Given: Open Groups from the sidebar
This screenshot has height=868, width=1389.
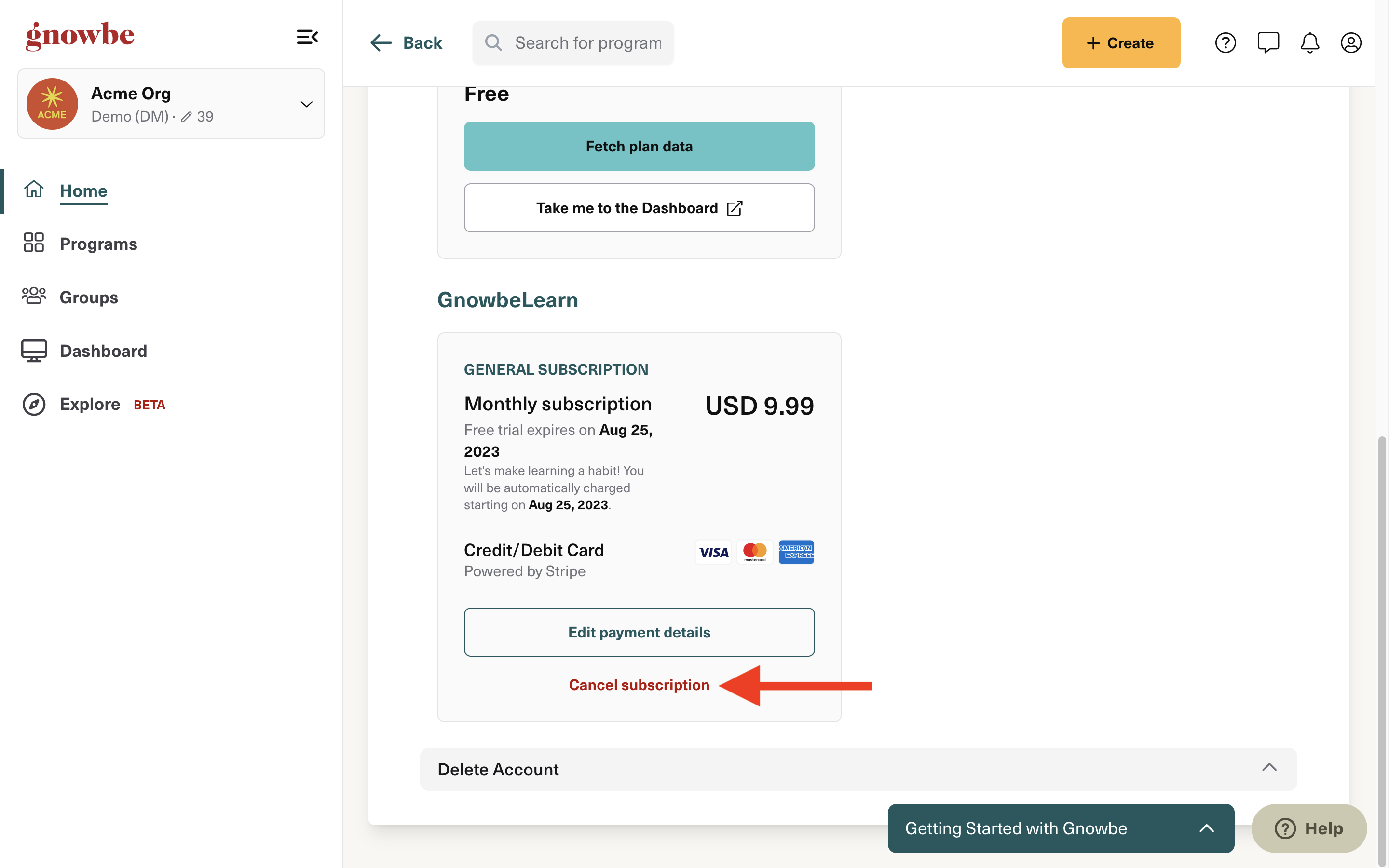Looking at the screenshot, I should coord(88,297).
